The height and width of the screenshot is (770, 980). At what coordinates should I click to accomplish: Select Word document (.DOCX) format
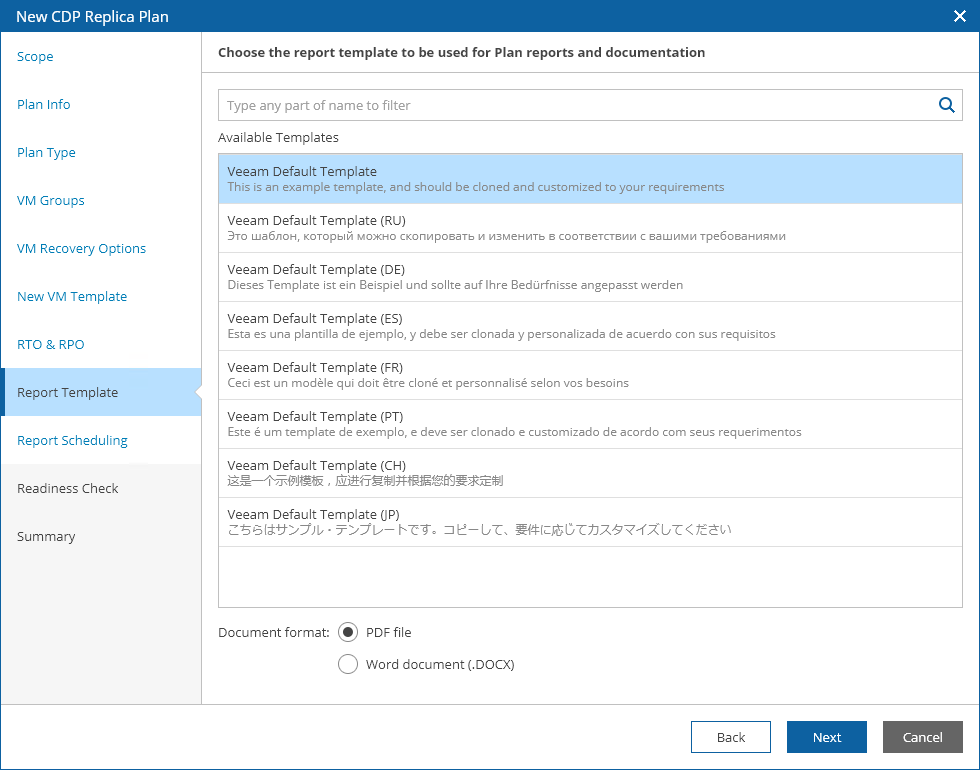[348, 664]
